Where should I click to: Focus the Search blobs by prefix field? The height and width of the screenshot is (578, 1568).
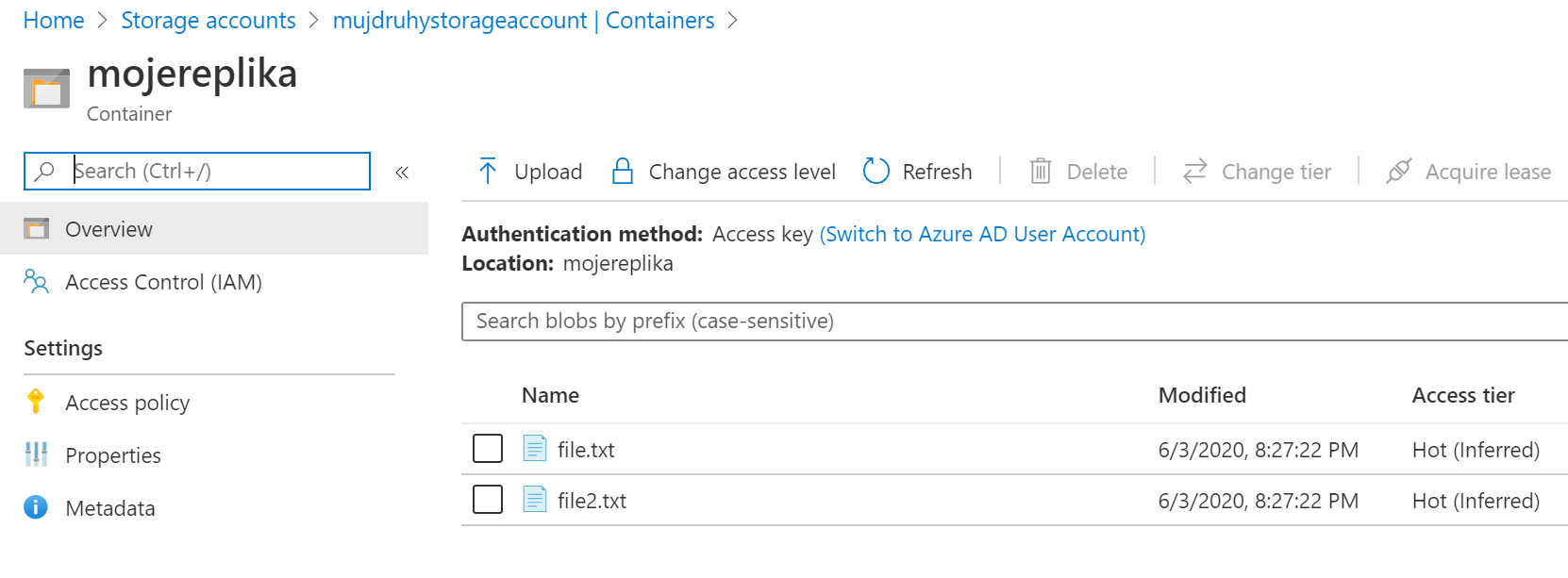pos(1014,322)
